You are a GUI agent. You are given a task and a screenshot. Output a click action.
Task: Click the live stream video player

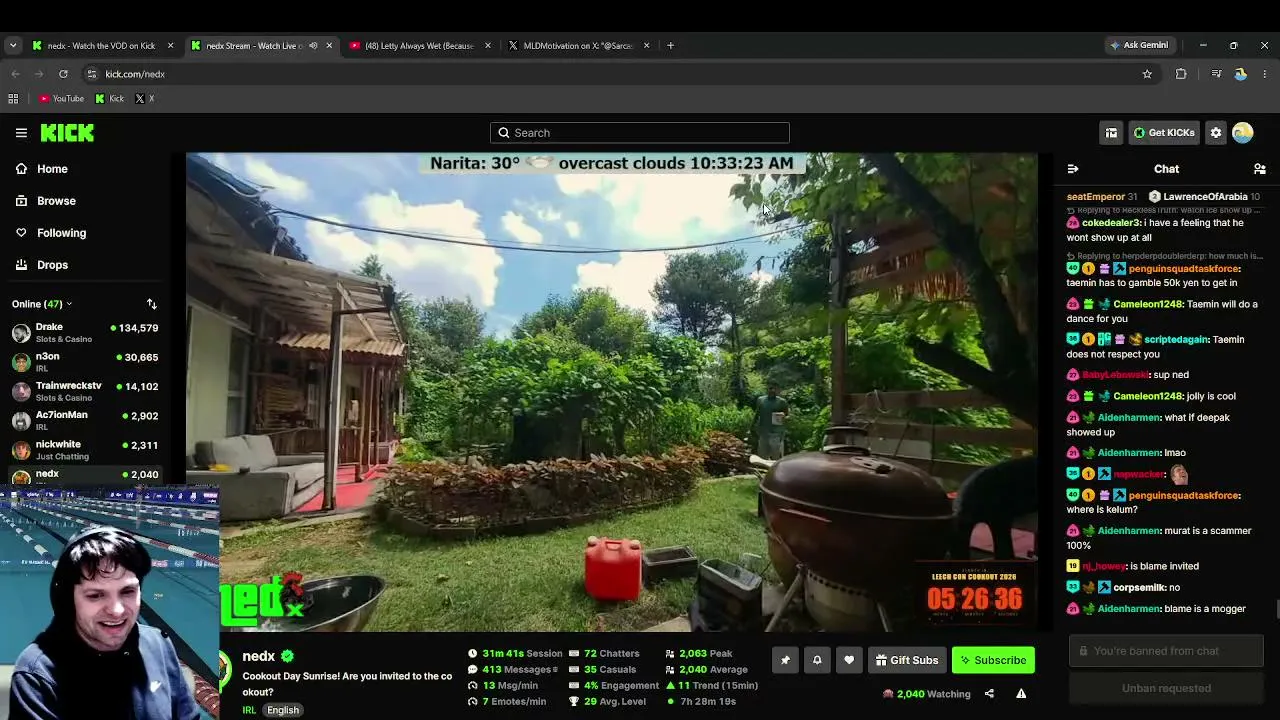(612, 392)
